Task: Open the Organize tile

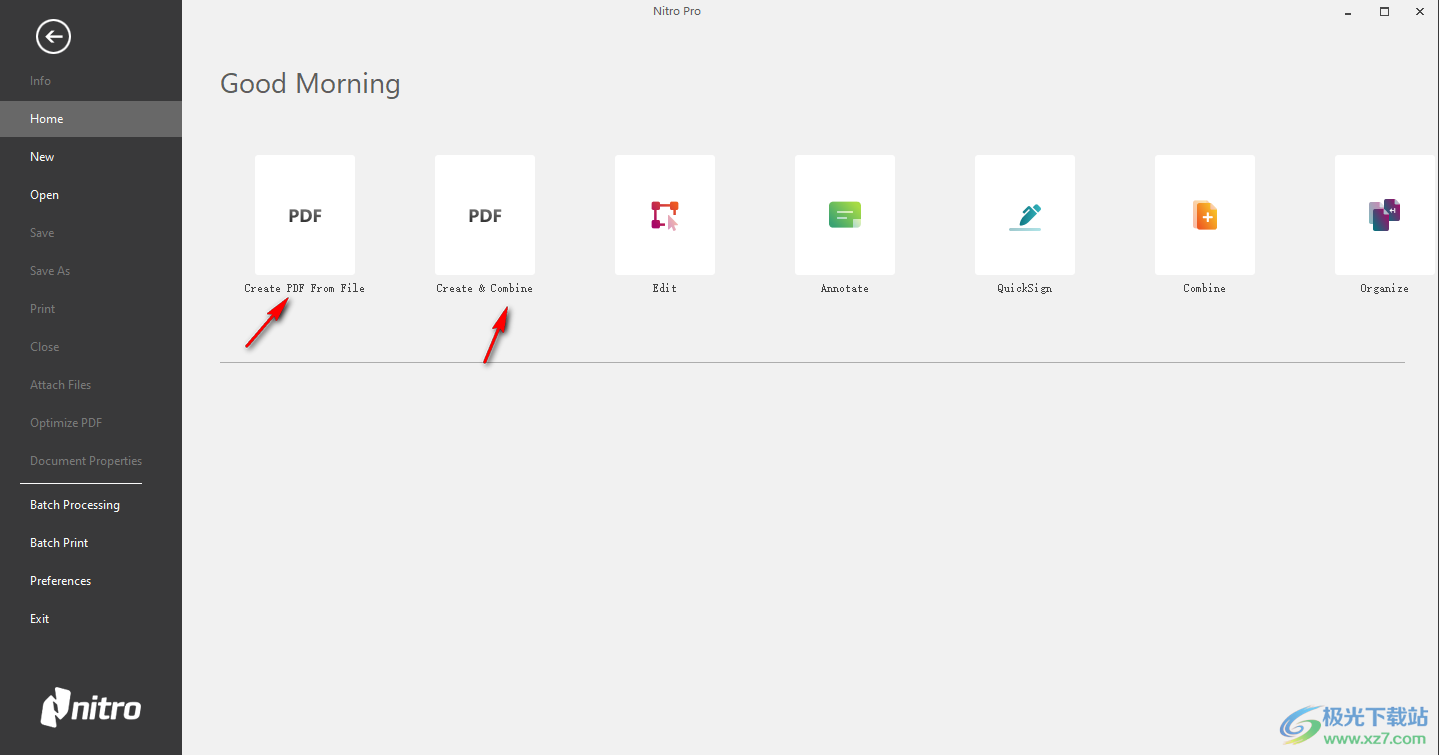Action: click(1385, 215)
